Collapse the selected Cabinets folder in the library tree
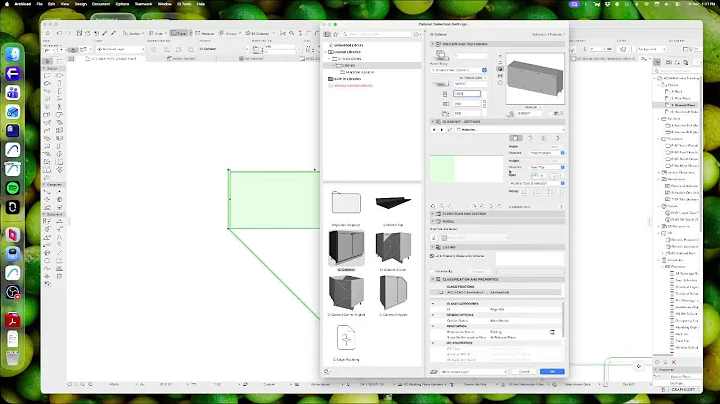The height and width of the screenshot is (404, 720). (x=333, y=66)
